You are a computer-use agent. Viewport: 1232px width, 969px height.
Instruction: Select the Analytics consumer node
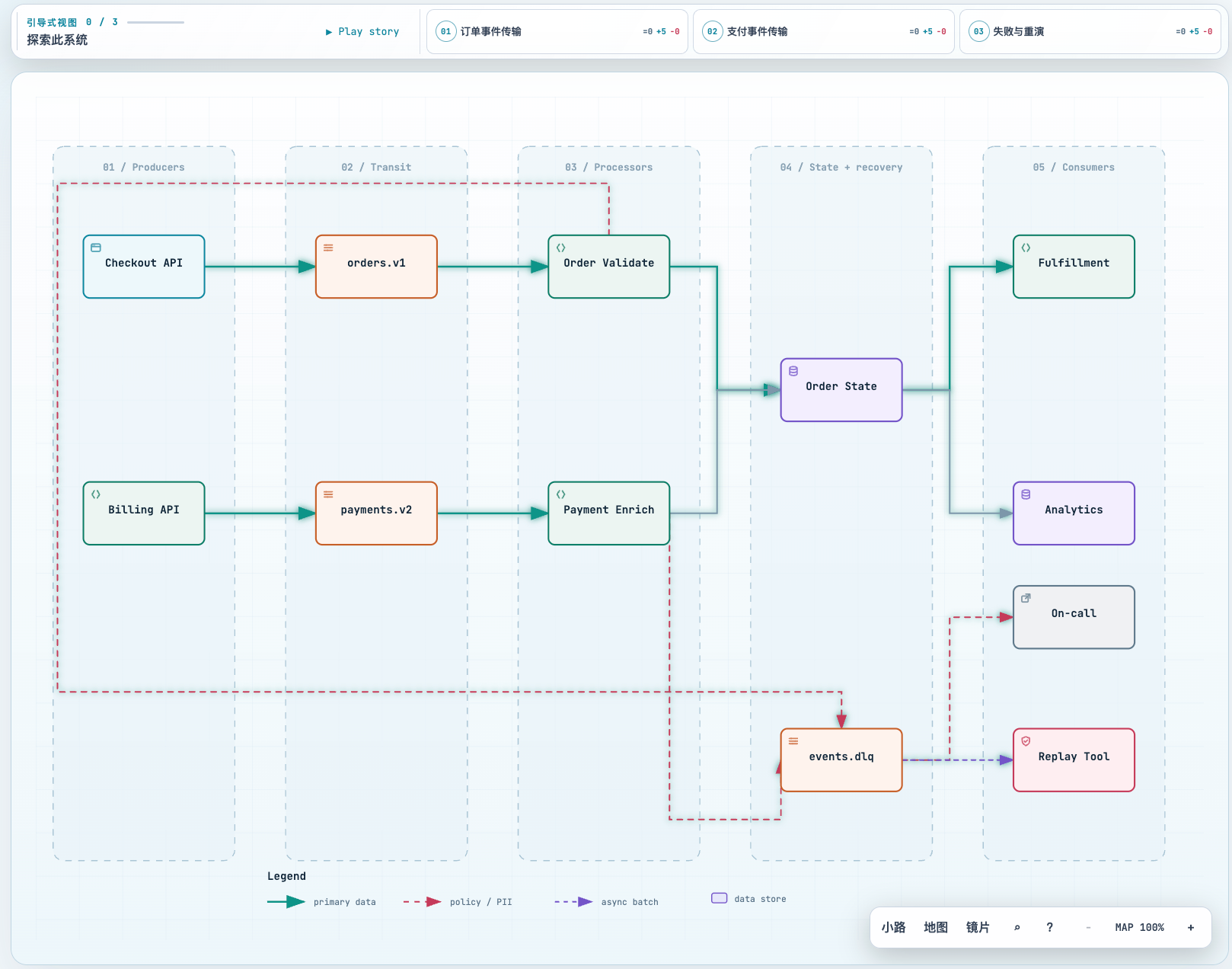[x=1074, y=513]
